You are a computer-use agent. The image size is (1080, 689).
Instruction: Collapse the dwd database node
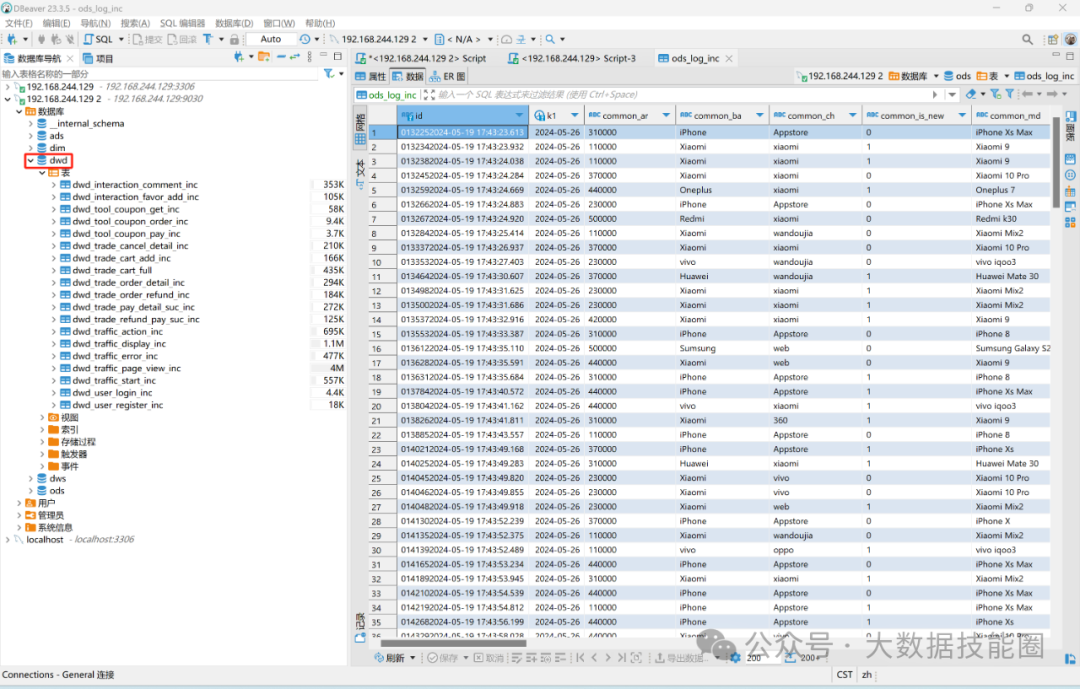tap(30, 160)
